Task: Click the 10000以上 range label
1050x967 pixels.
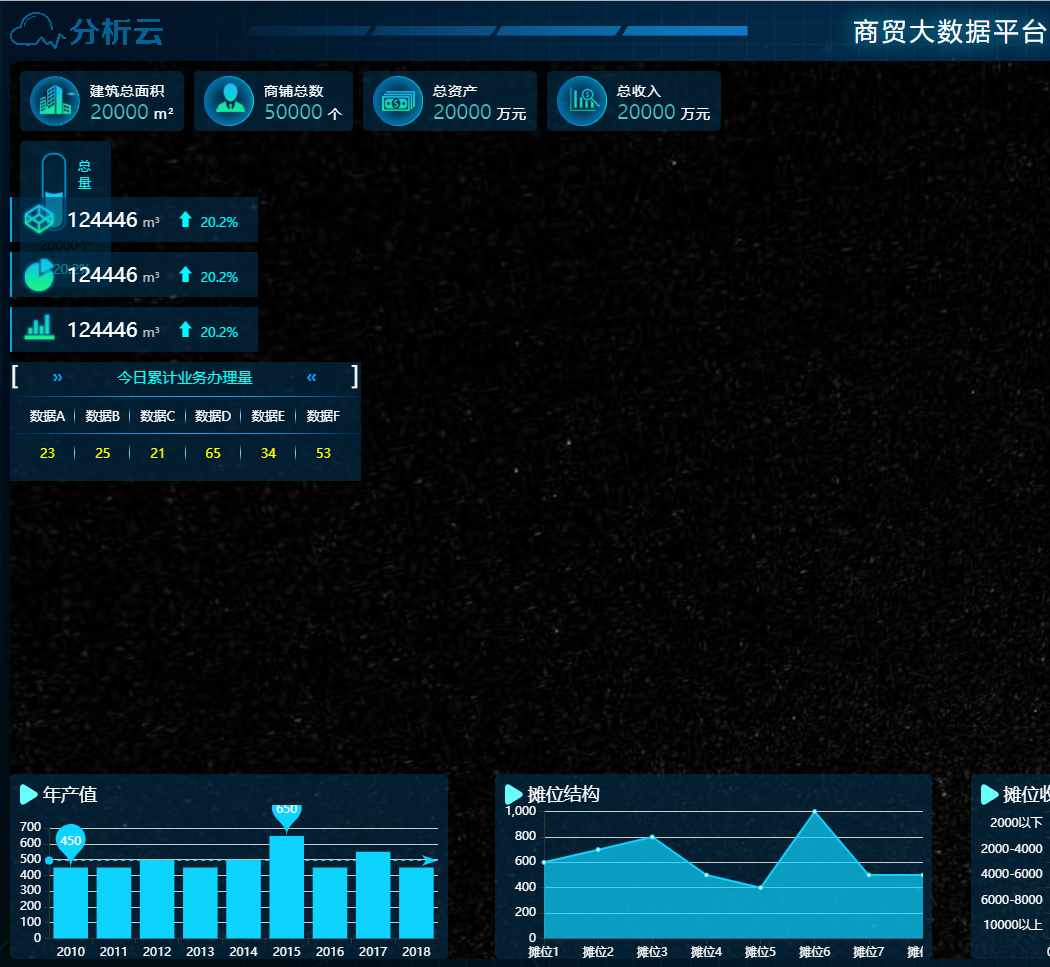Action: coord(1013,925)
